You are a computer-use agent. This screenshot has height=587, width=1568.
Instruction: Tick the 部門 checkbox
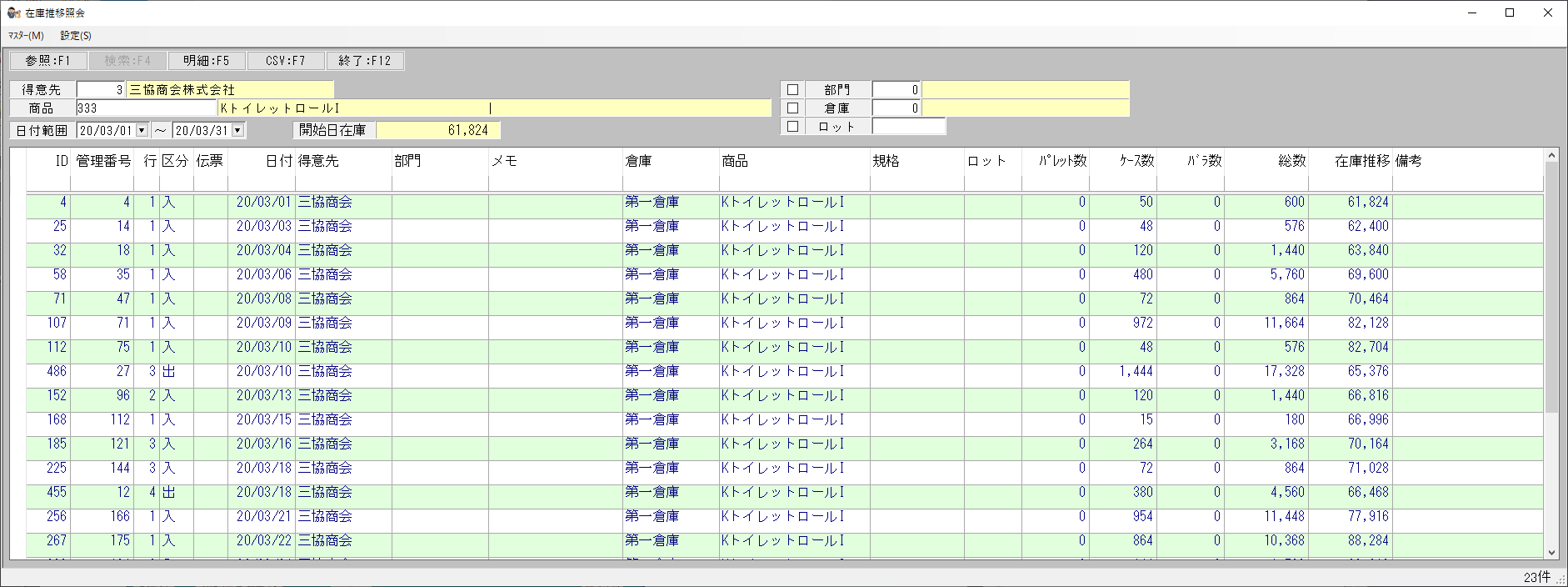792,89
